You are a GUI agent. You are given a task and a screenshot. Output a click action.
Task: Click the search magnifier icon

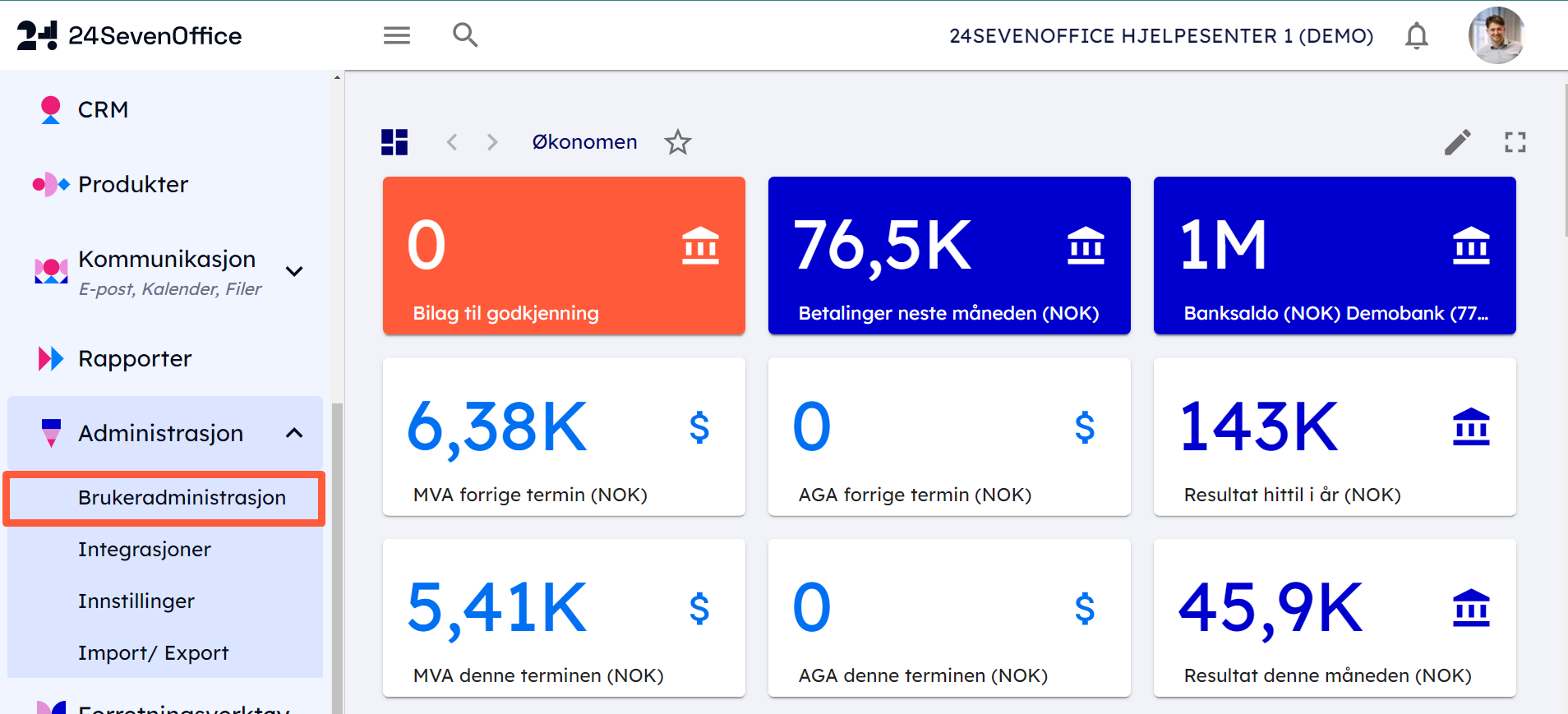(465, 35)
